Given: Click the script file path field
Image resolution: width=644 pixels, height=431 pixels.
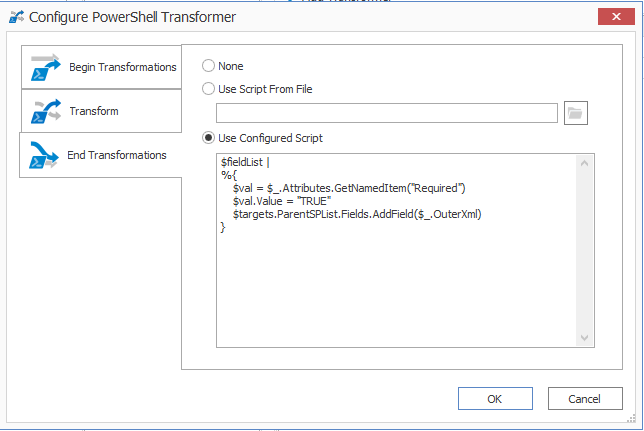Looking at the screenshot, I should (x=386, y=113).
